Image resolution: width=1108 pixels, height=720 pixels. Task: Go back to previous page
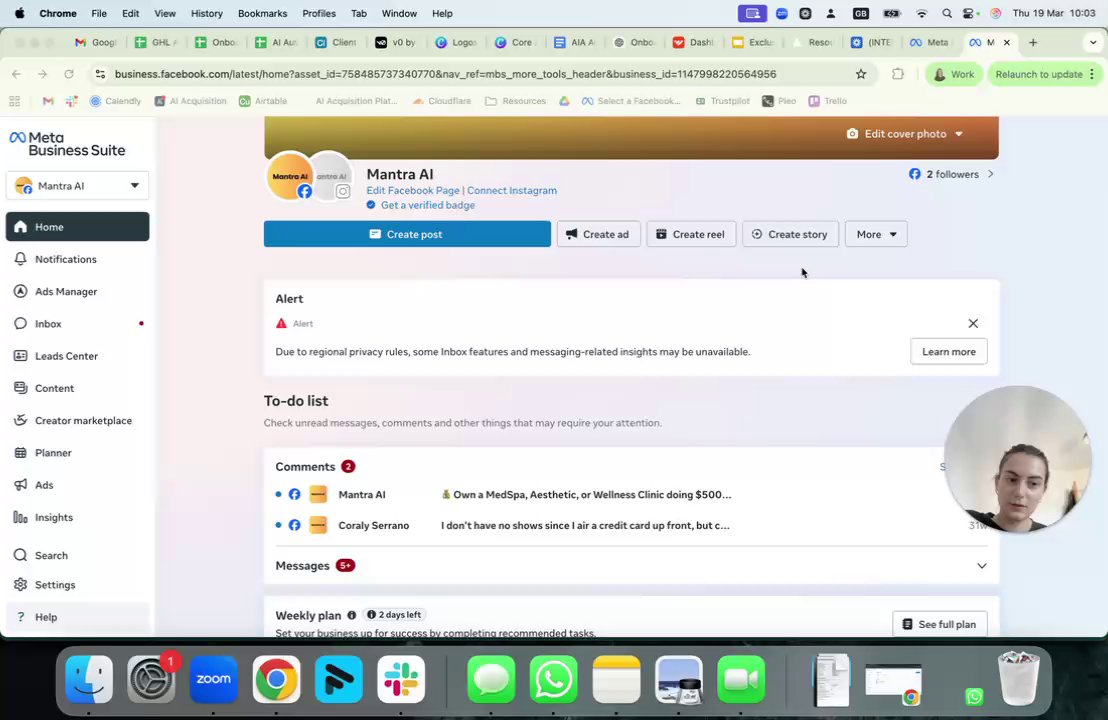tap(16, 74)
